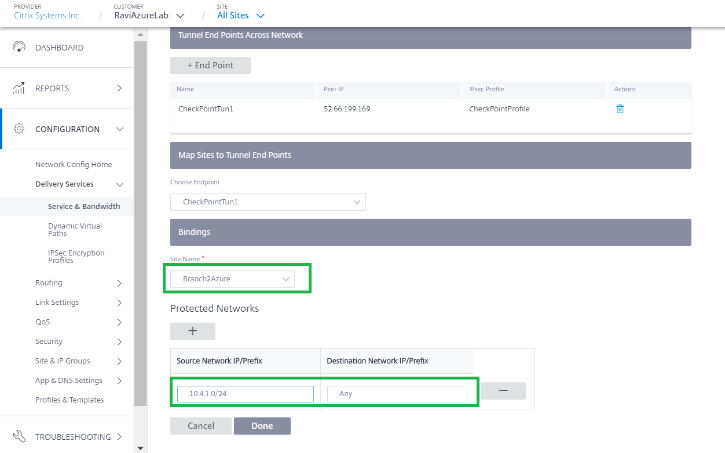
Task: Click the Done button
Action: 262,426
